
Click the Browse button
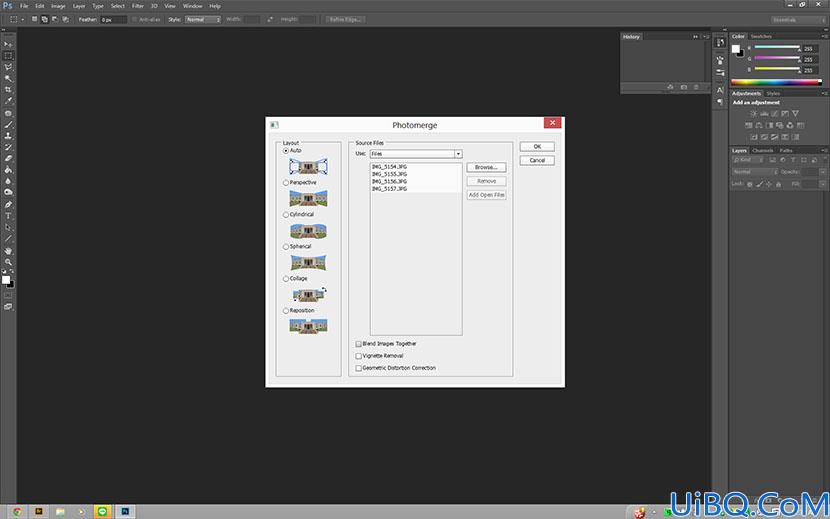[x=486, y=167]
